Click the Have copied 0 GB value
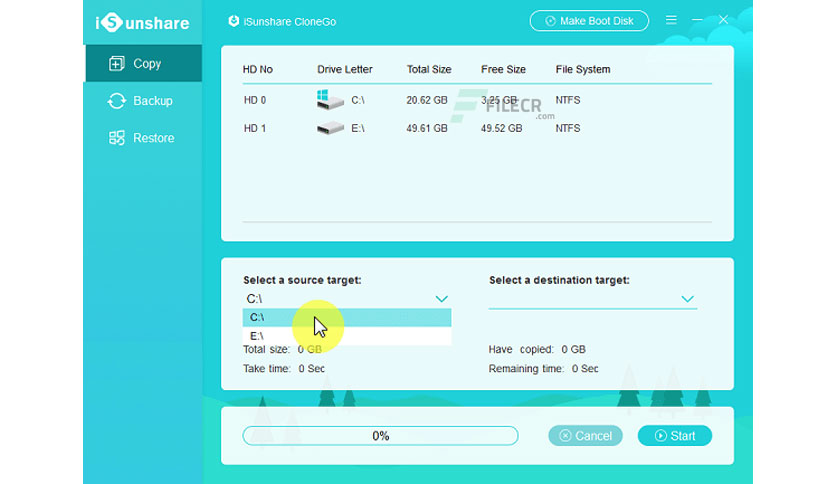This screenshot has width=836, height=484. (573, 350)
